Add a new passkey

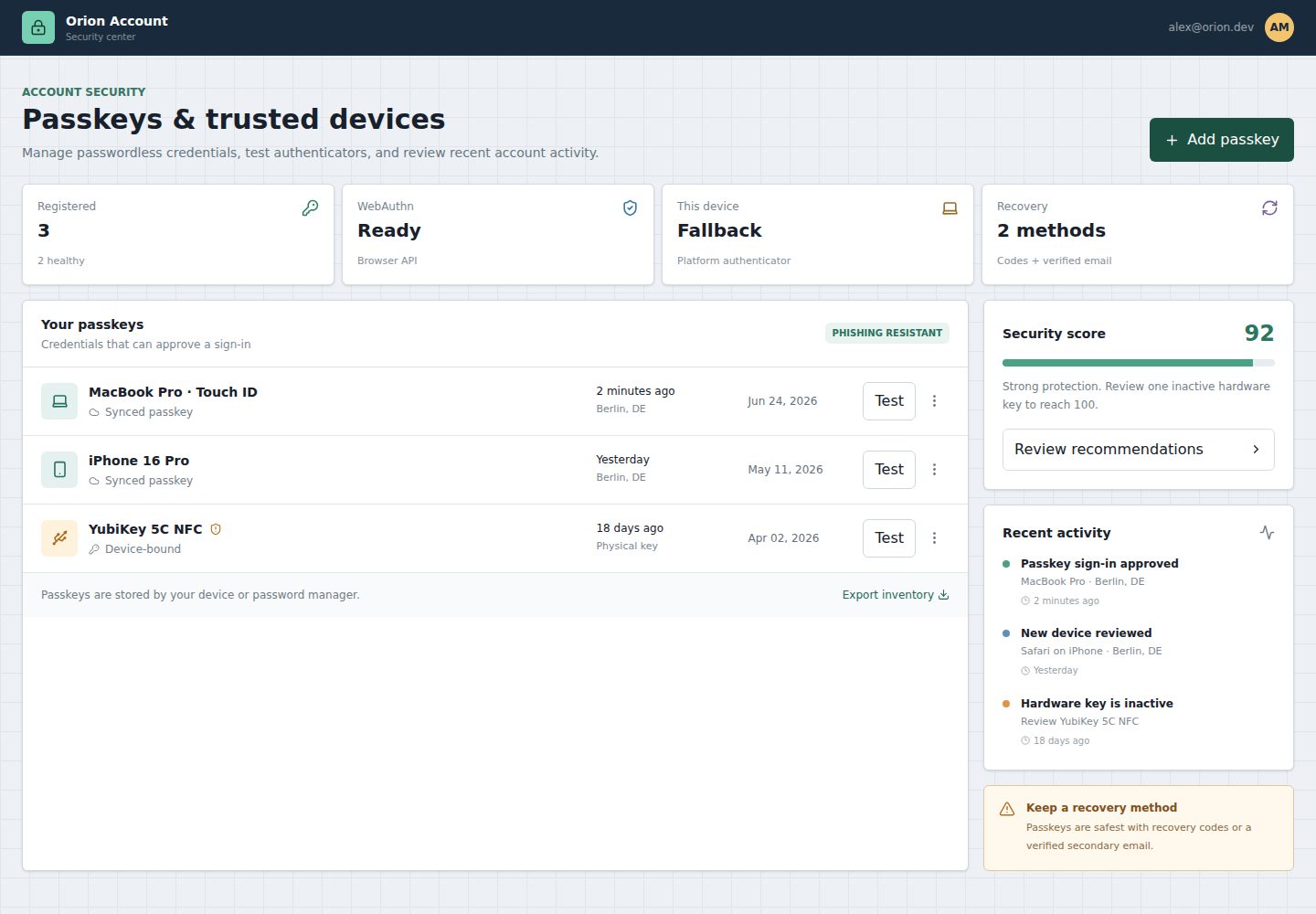[1222, 140]
